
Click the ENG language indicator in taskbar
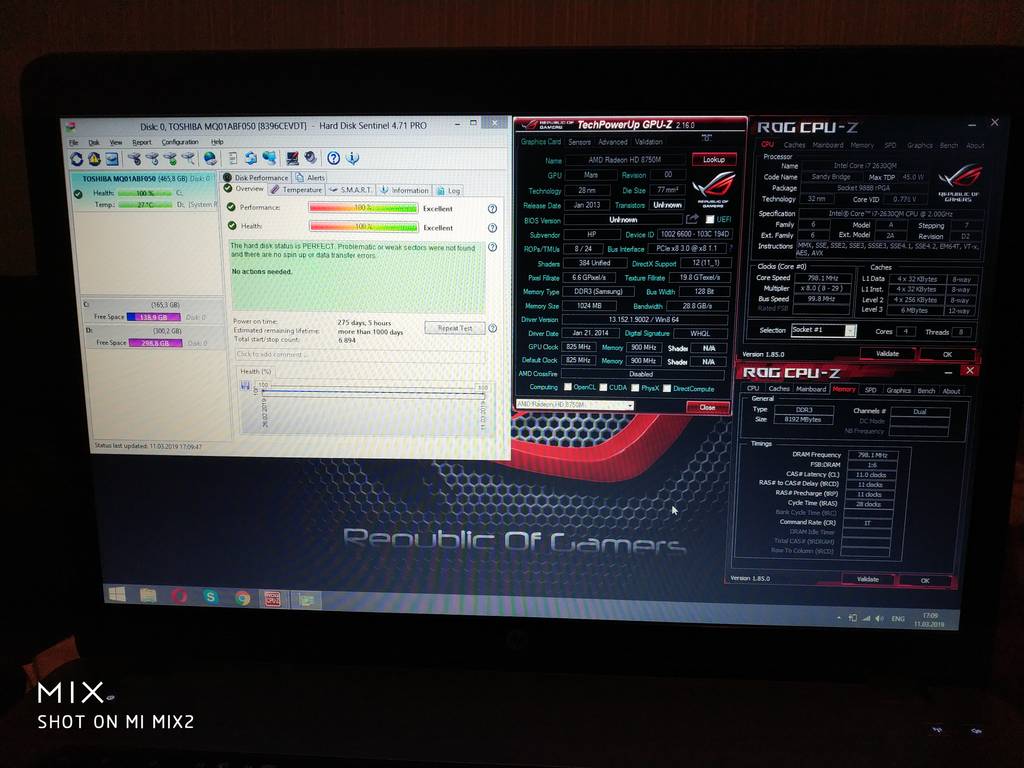coord(898,618)
